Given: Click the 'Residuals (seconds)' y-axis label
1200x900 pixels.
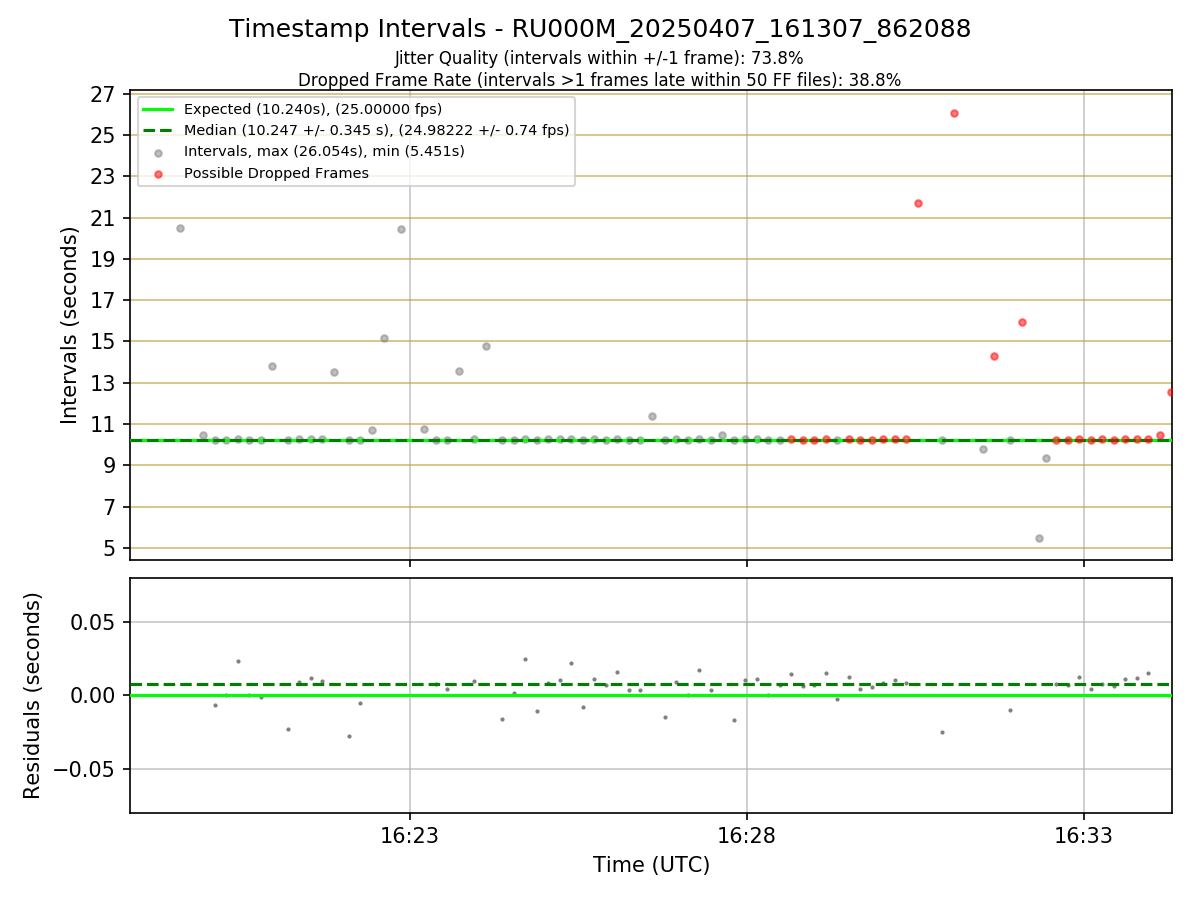Looking at the screenshot, I should [33, 695].
